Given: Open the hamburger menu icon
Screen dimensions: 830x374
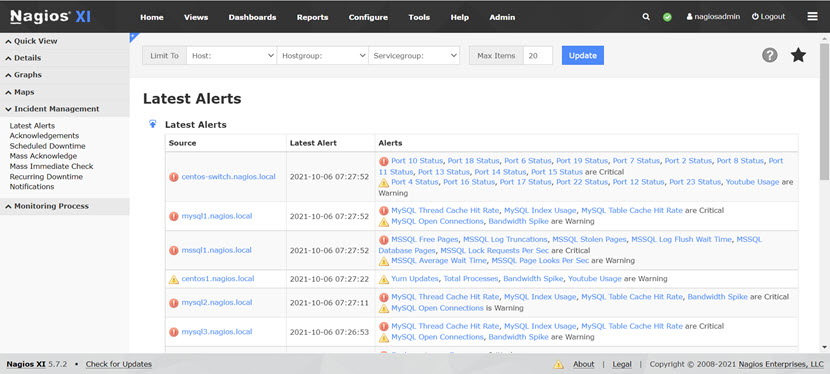Looking at the screenshot, I should point(813,16).
